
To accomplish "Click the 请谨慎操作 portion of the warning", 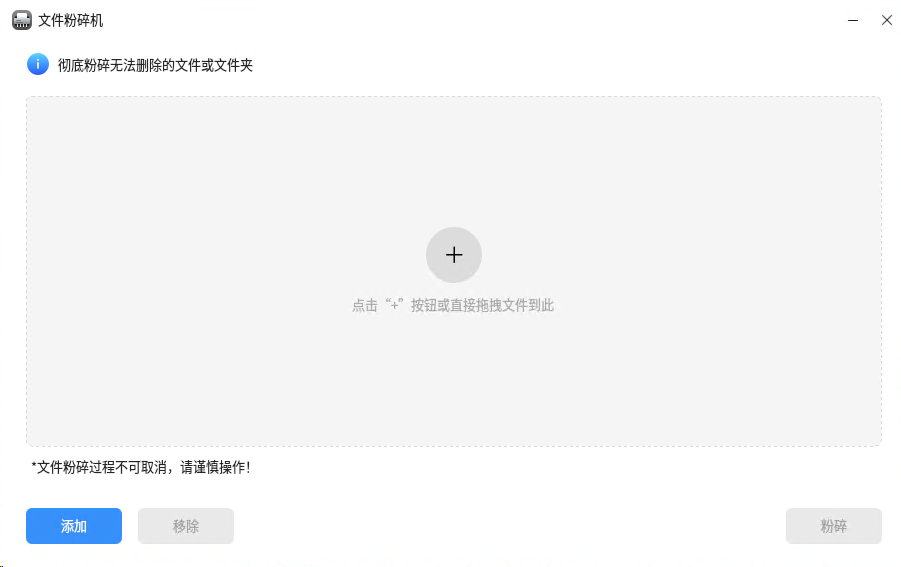I will 215,467.
